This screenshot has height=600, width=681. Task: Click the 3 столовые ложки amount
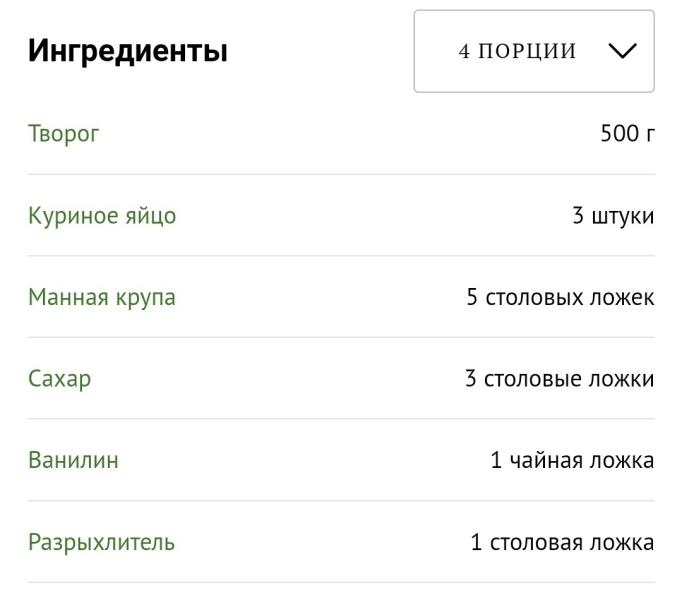pos(559,379)
